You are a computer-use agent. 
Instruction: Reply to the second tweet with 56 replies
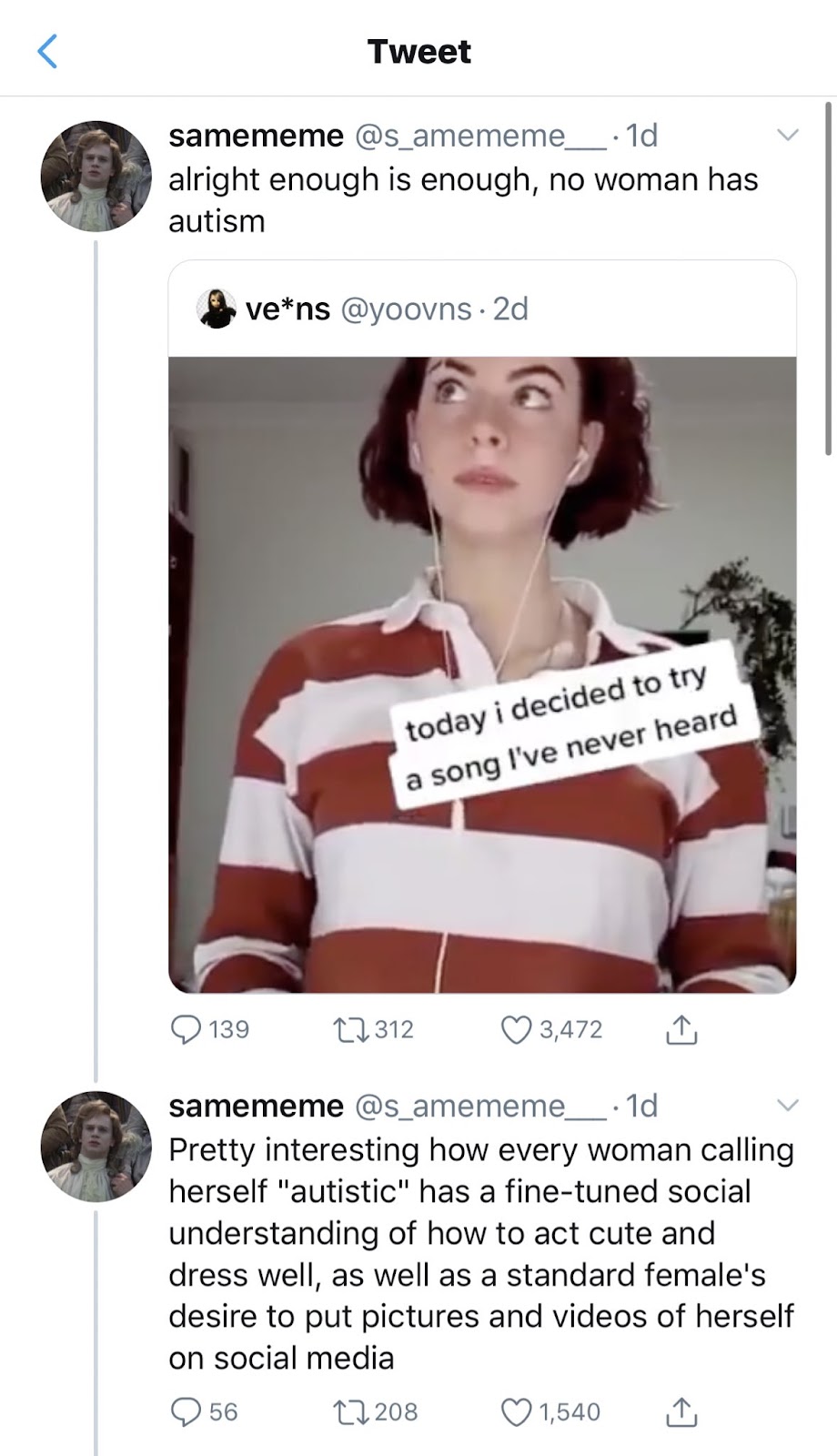(x=187, y=1411)
